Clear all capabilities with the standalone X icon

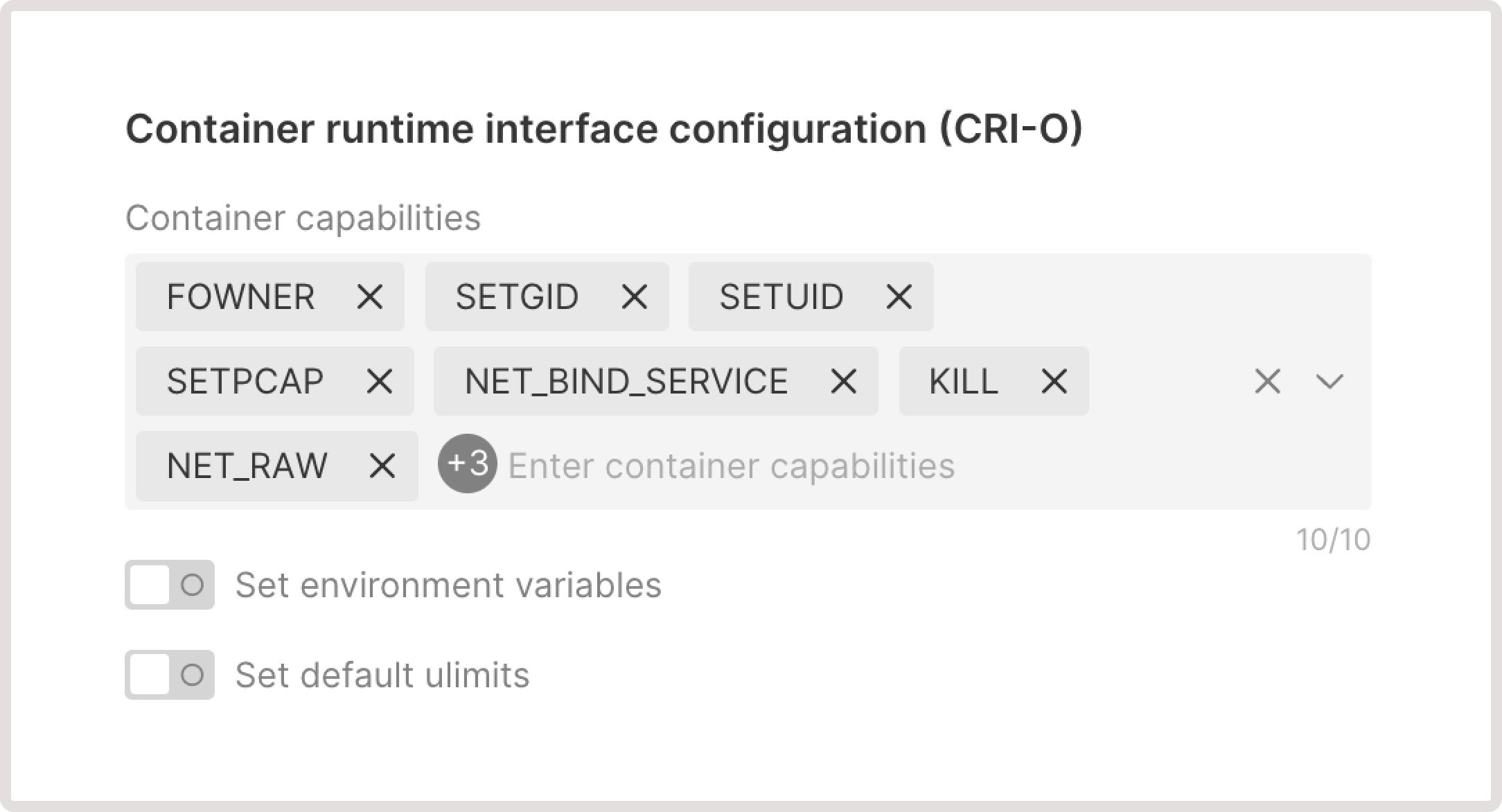(x=1267, y=381)
